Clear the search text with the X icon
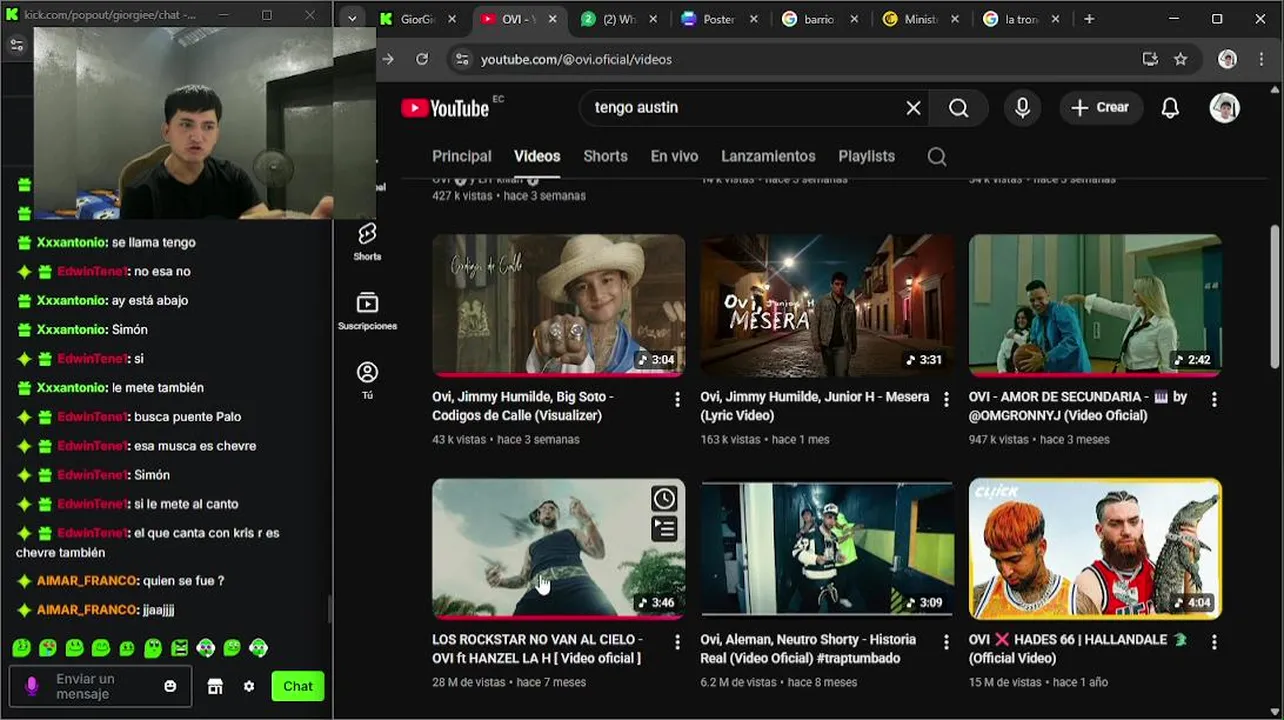The height and width of the screenshot is (720, 1284). [x=913, y=108]
